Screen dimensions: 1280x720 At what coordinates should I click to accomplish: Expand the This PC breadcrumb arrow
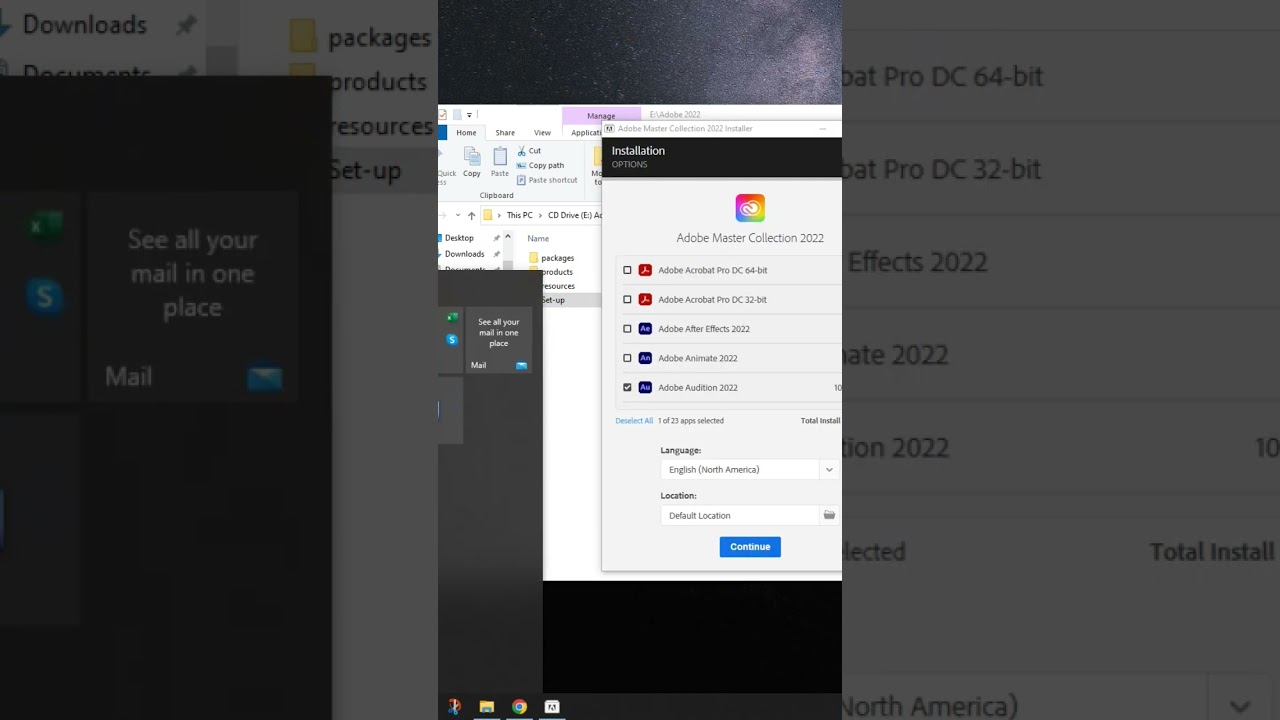click(x=540, y=215)
